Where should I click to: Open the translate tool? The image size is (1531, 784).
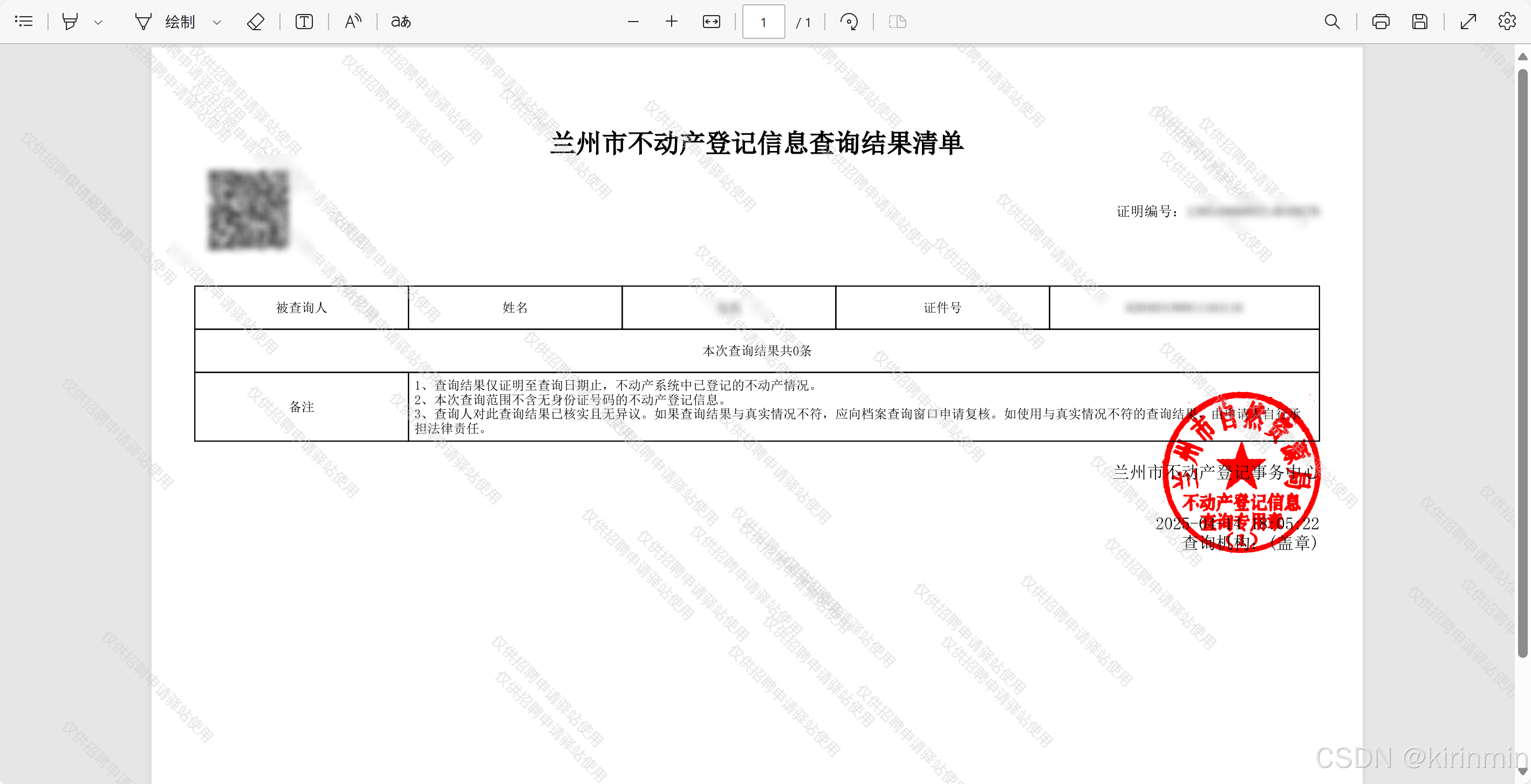click(x=401, y=22)
